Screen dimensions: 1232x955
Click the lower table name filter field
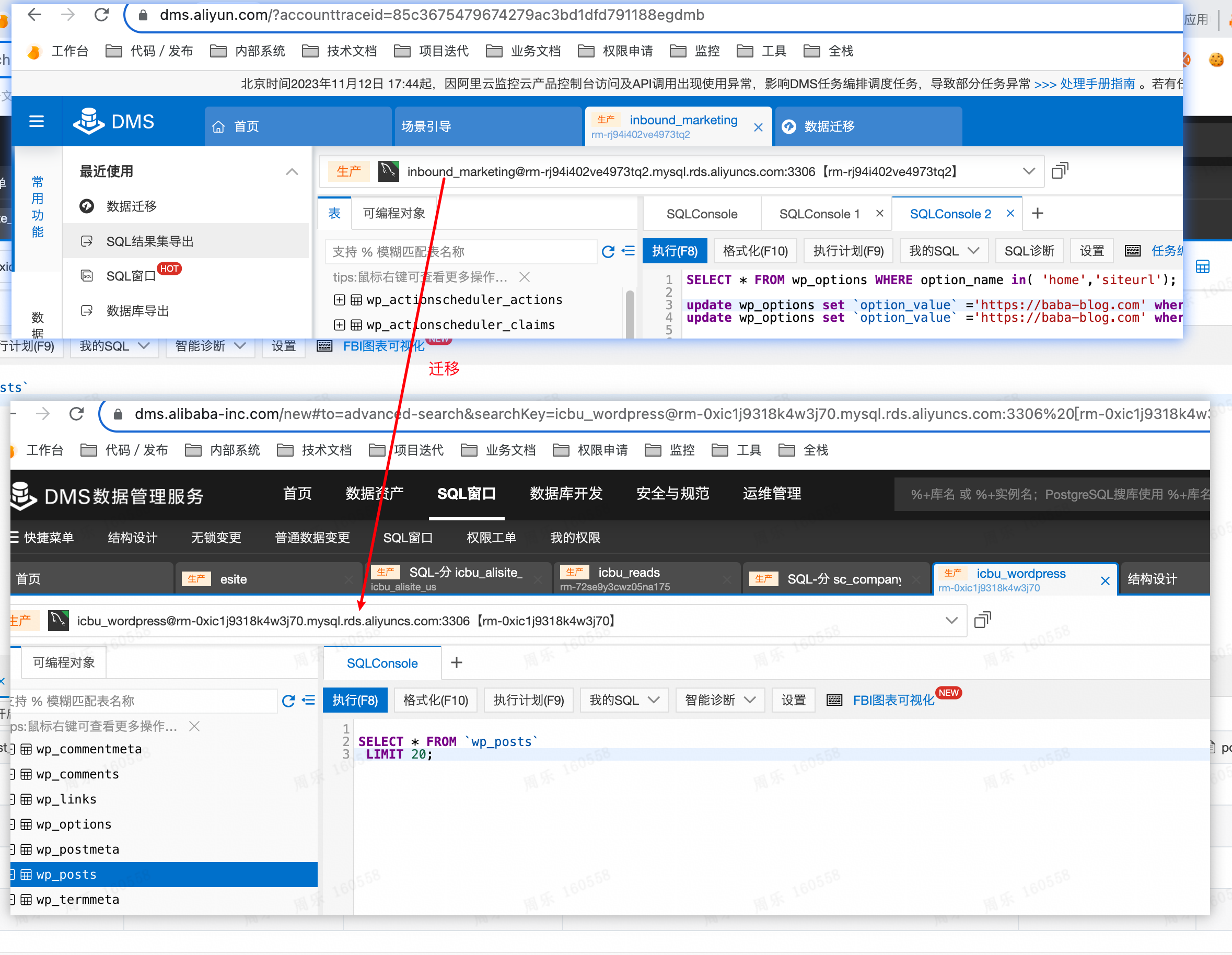pos(143,701)
